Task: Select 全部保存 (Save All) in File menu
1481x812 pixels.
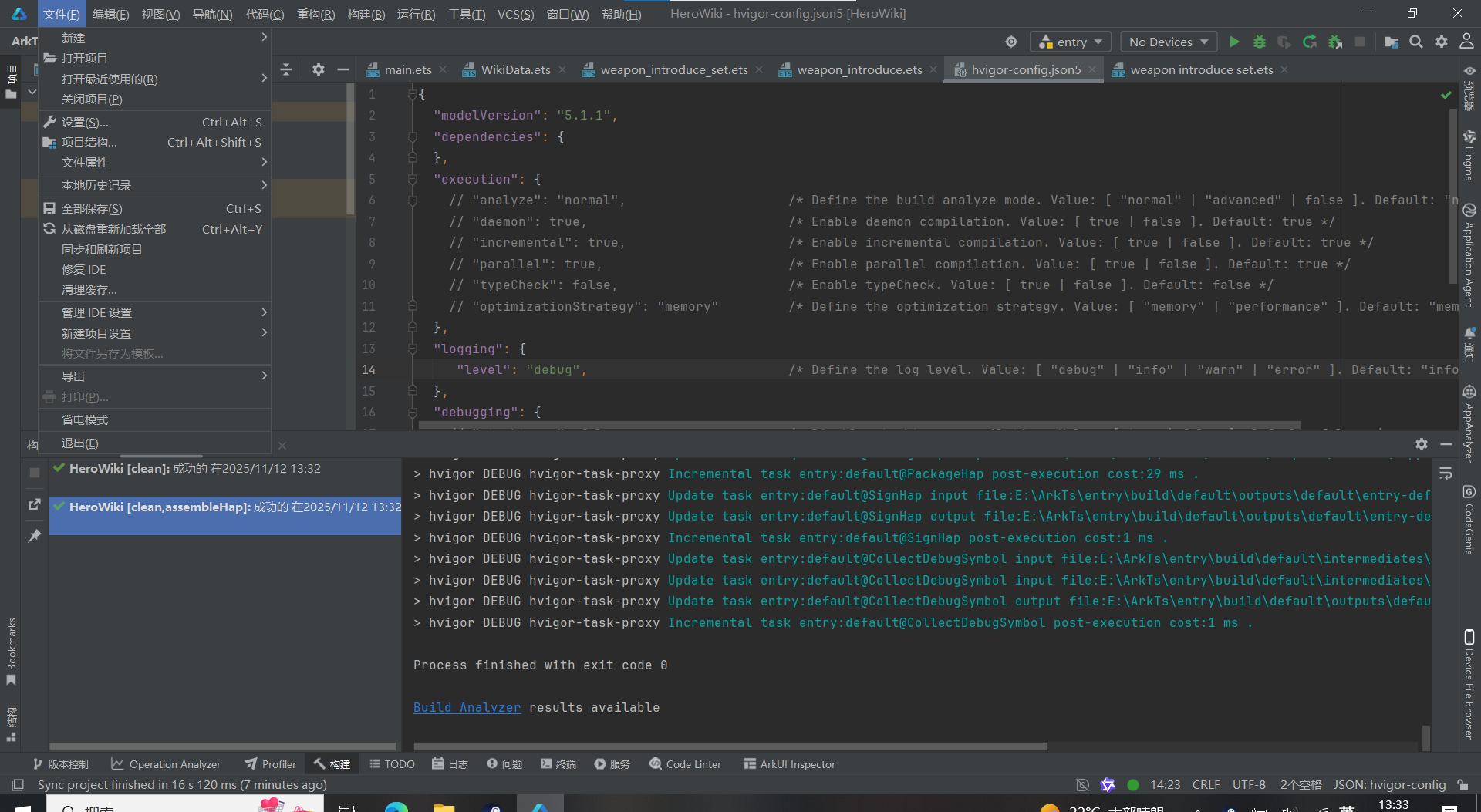Action: (92, 209)
